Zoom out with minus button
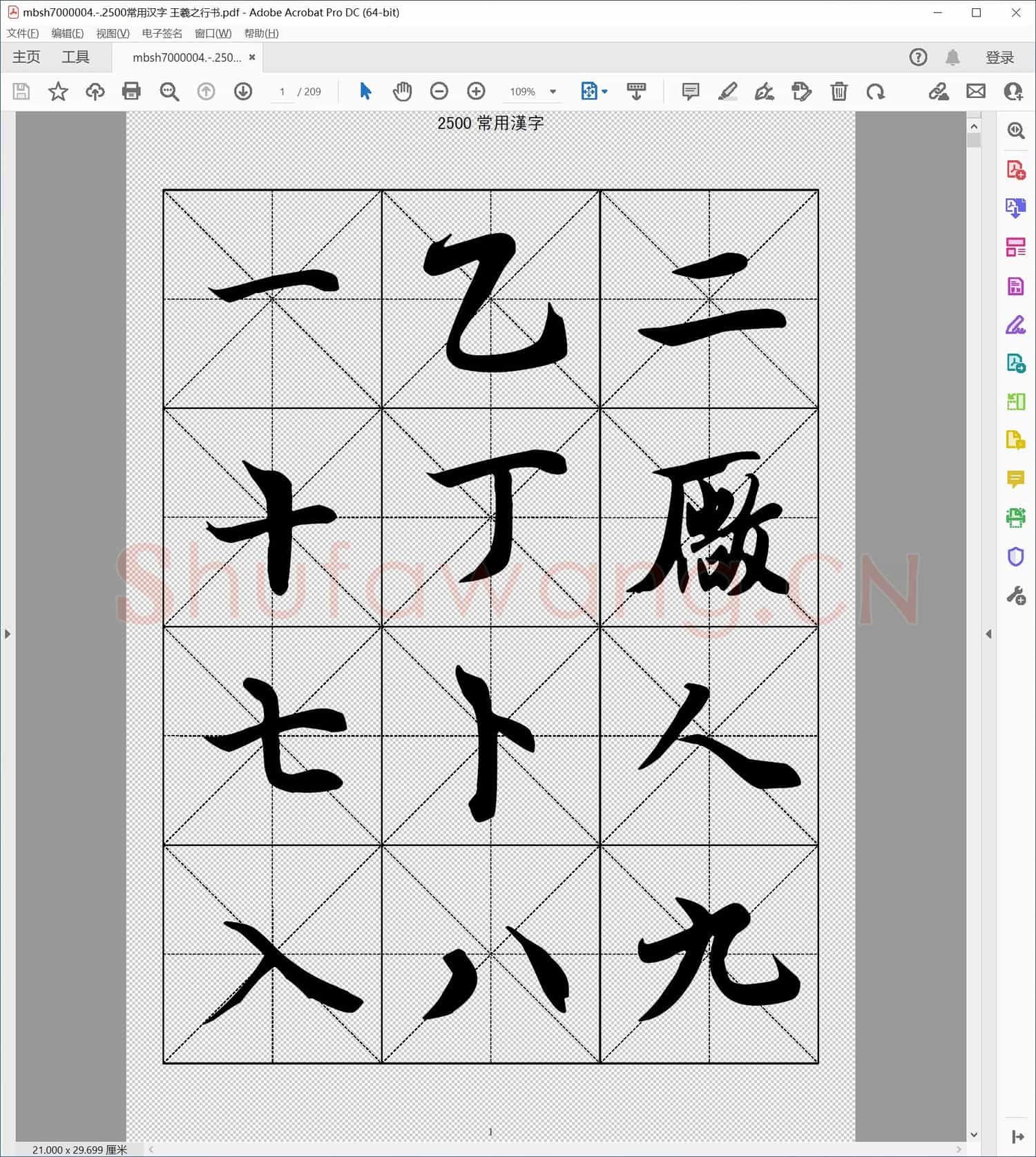Screen dimensions: 1036x1157 click(439, 91)
